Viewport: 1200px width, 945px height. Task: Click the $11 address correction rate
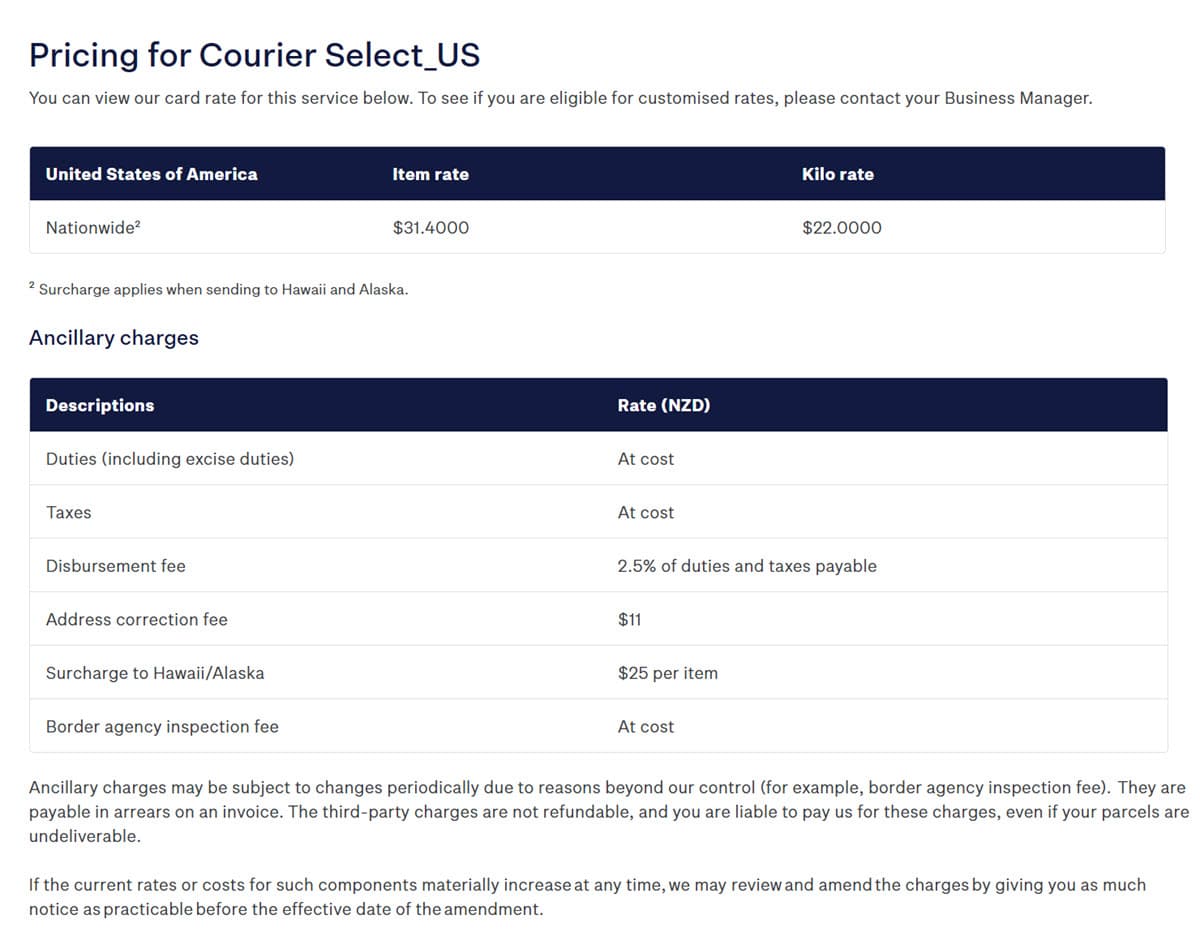(x=629, y=620)
